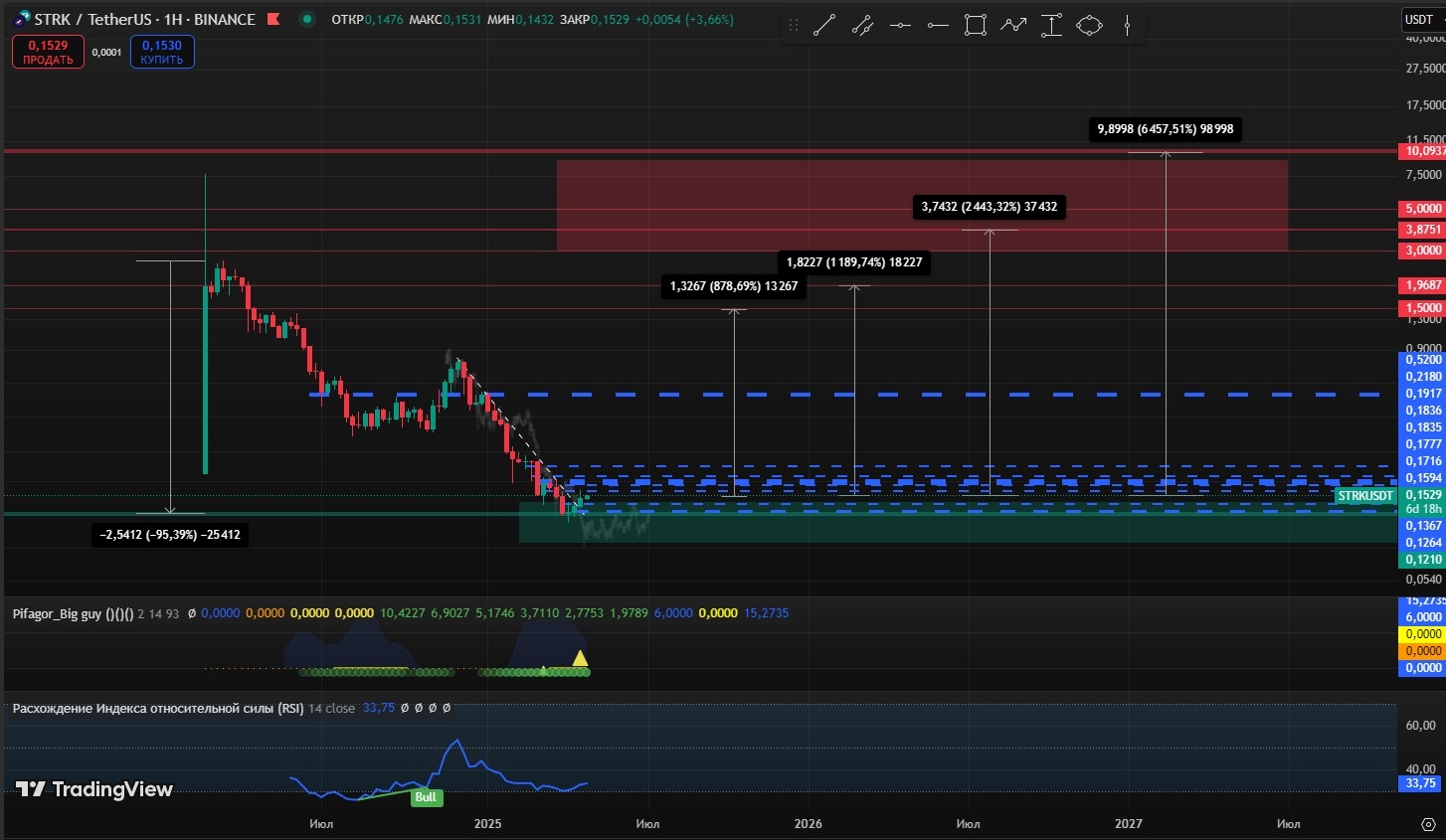Select the price range measure tool
The height and width of the screenshot is (840, 1446).
click(x=1051, y=26)
